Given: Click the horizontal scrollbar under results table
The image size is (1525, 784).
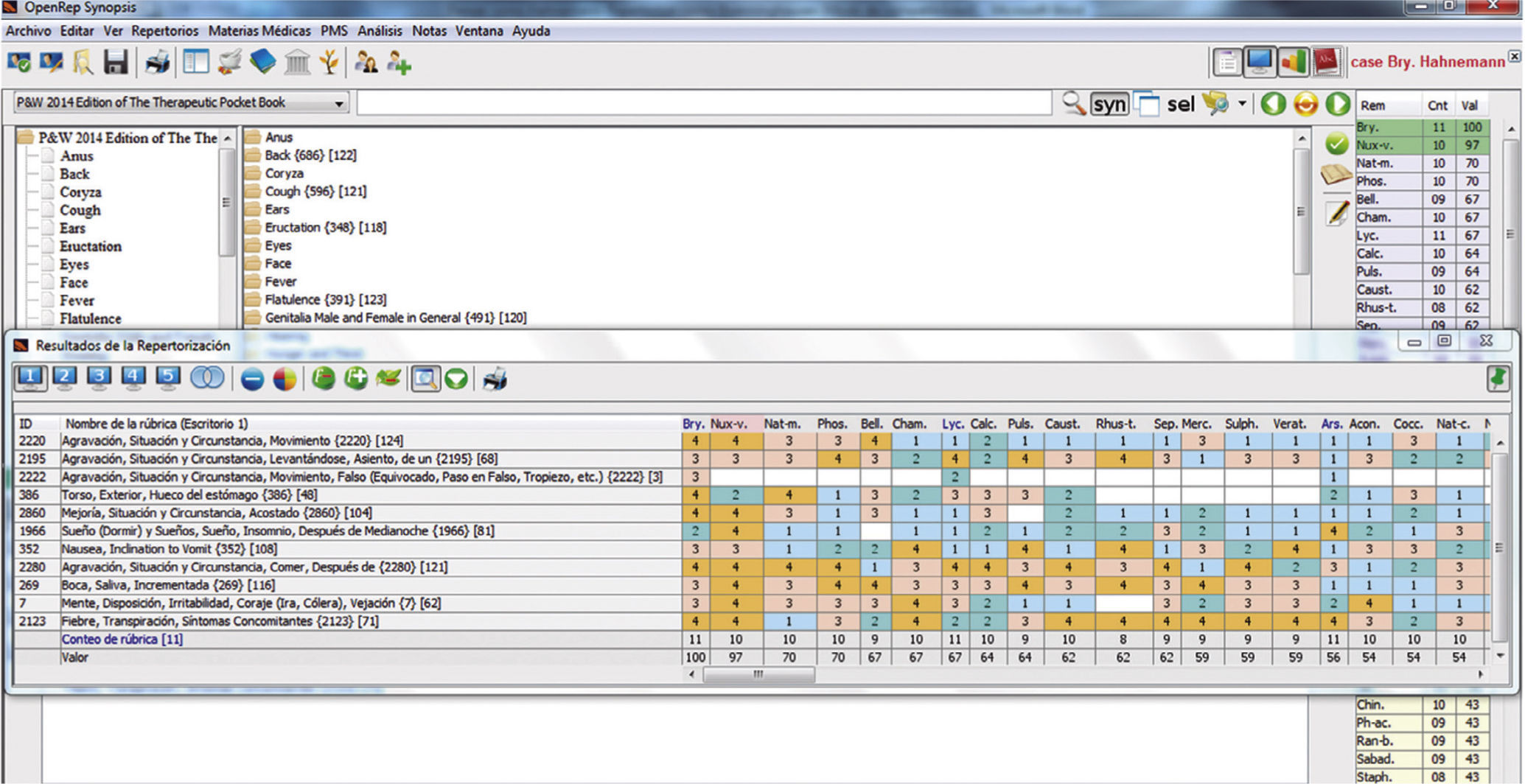Looking at the screenshot, I should (759, 675).
